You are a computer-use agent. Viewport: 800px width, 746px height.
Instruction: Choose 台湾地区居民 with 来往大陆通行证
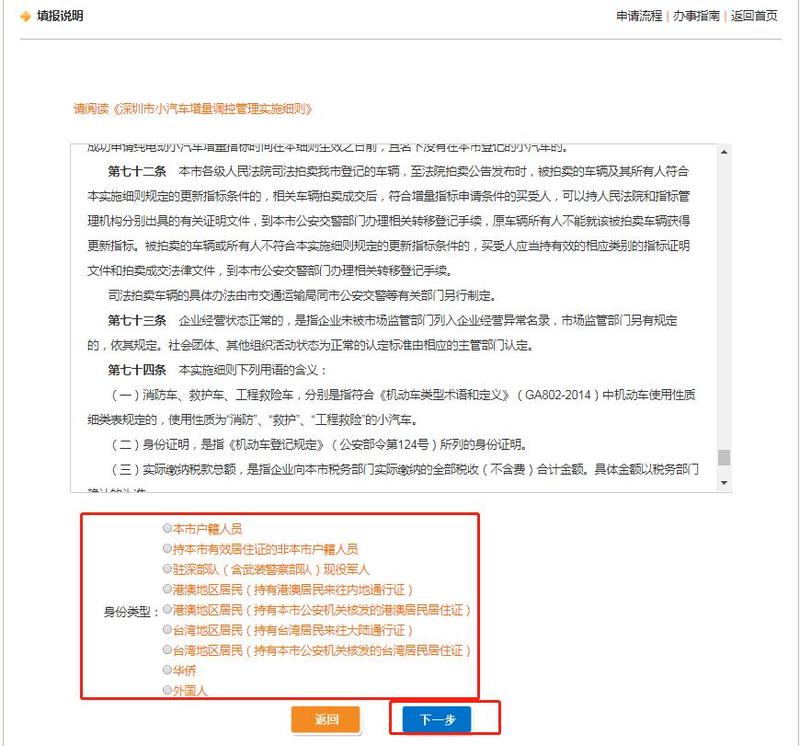[x=167, y=630]
